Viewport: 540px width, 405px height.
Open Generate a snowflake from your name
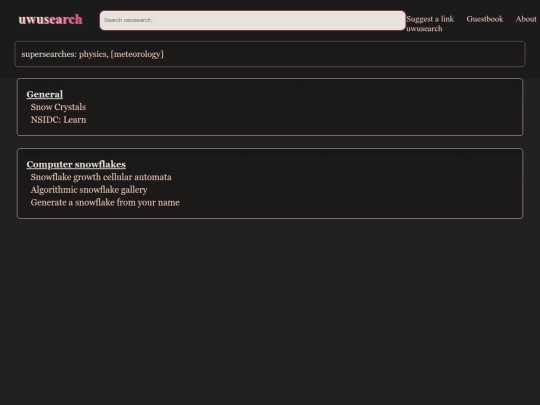(105, 202)
